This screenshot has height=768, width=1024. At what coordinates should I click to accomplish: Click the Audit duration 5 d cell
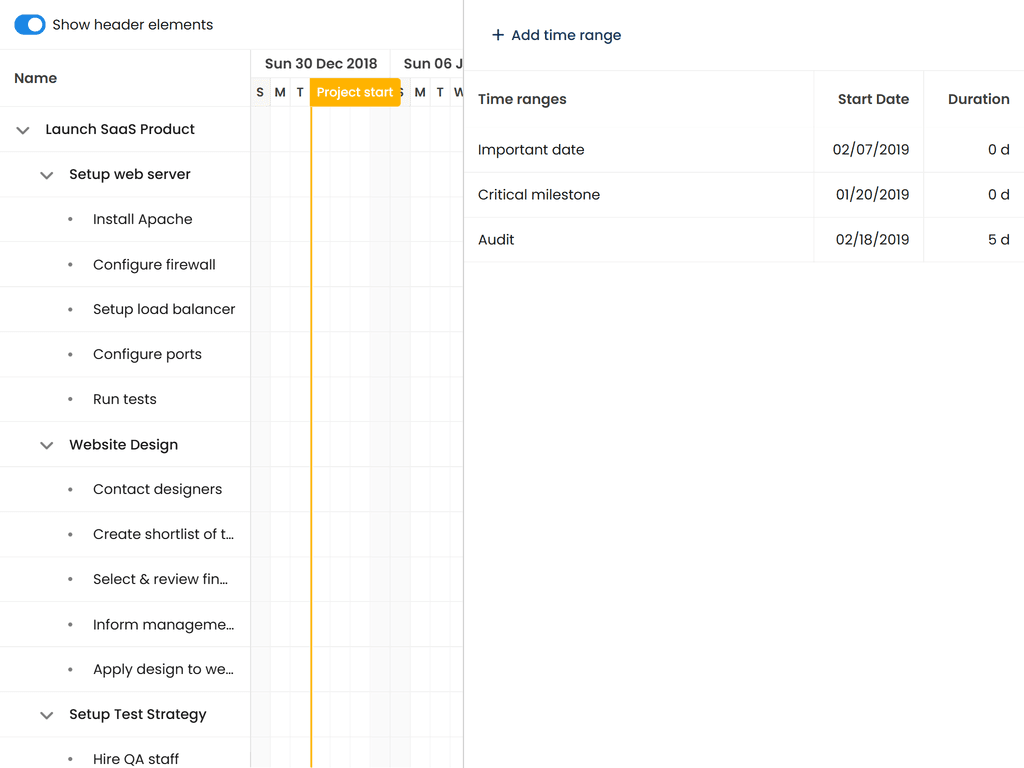coord(997,240)
